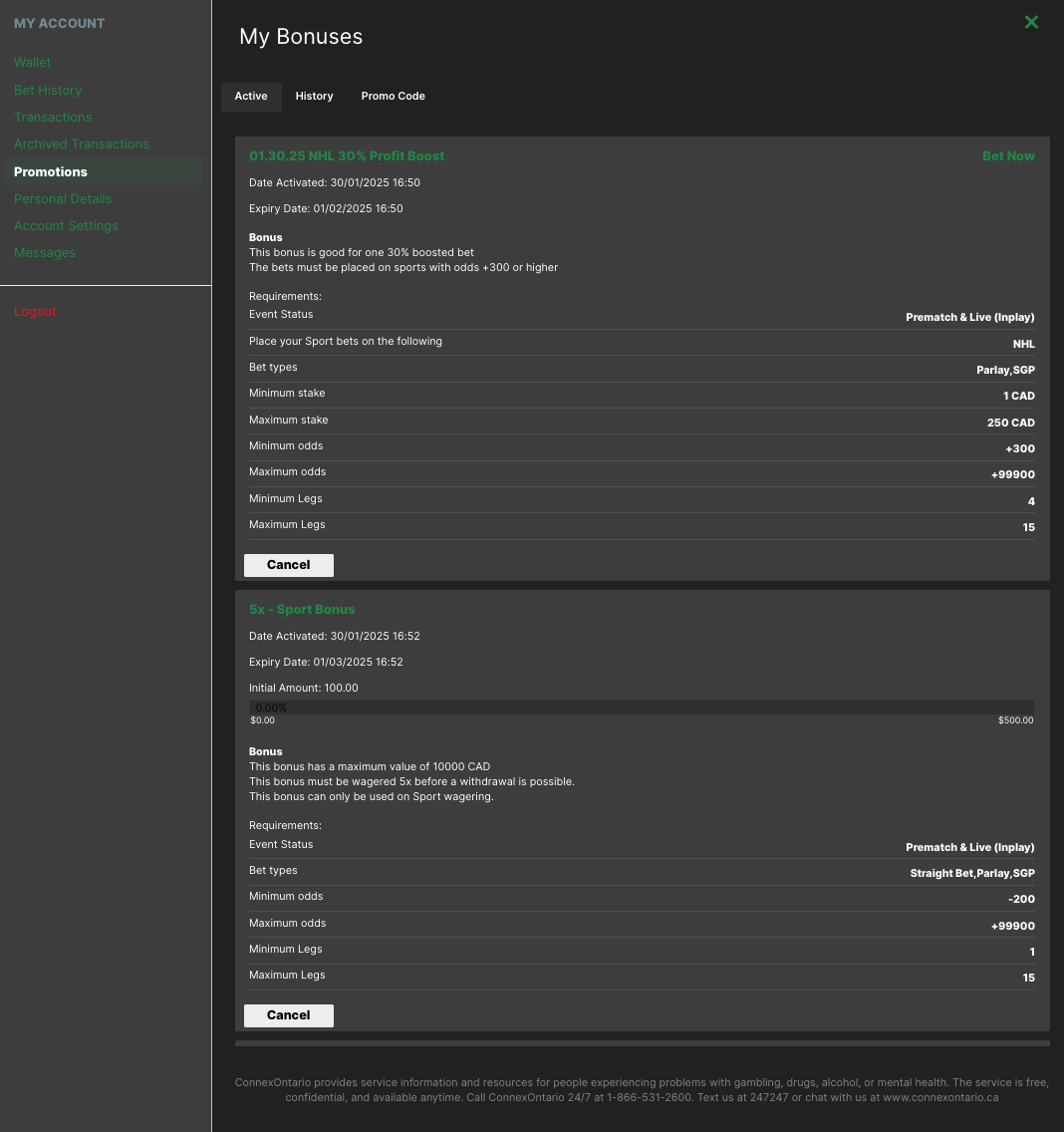Open the Wallet section
The width and height of the screenshot is (1064, 1132).
32,62
